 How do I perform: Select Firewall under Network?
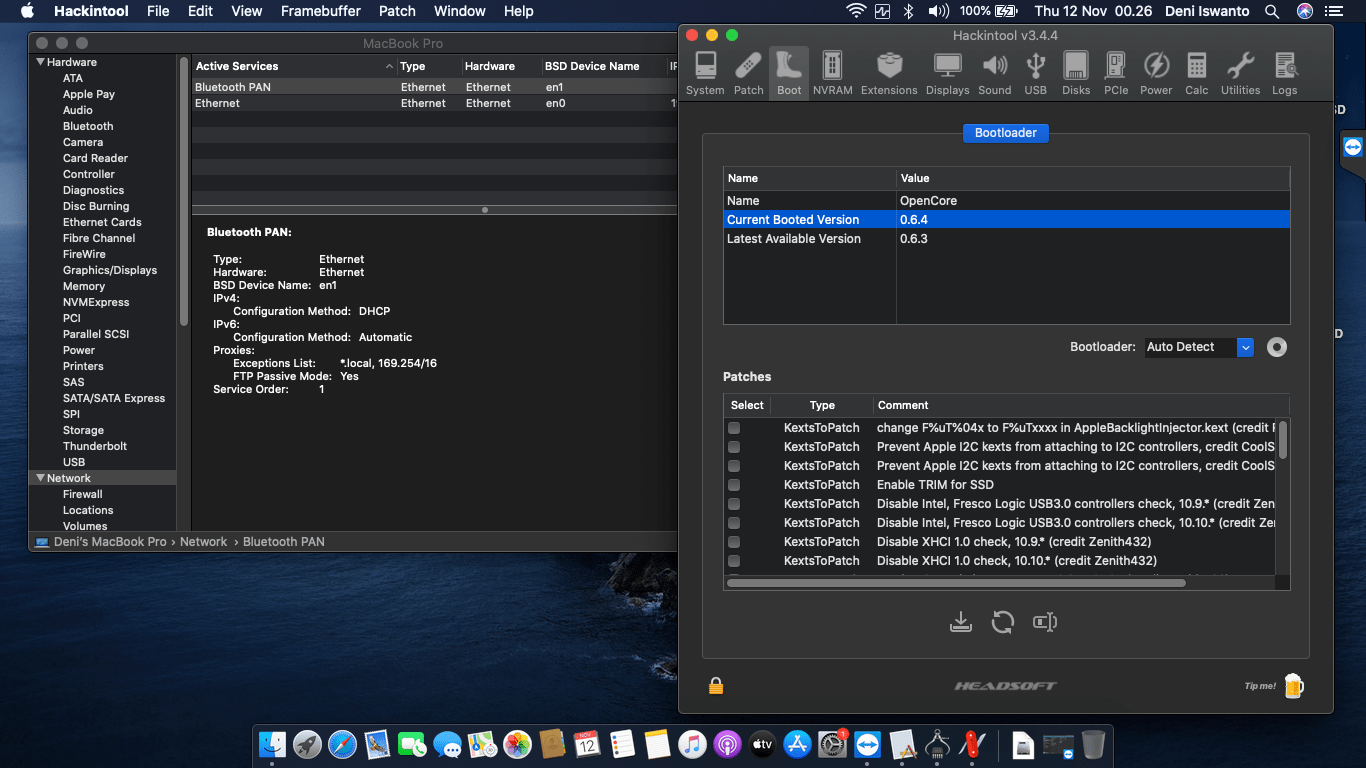pos(83,494)
